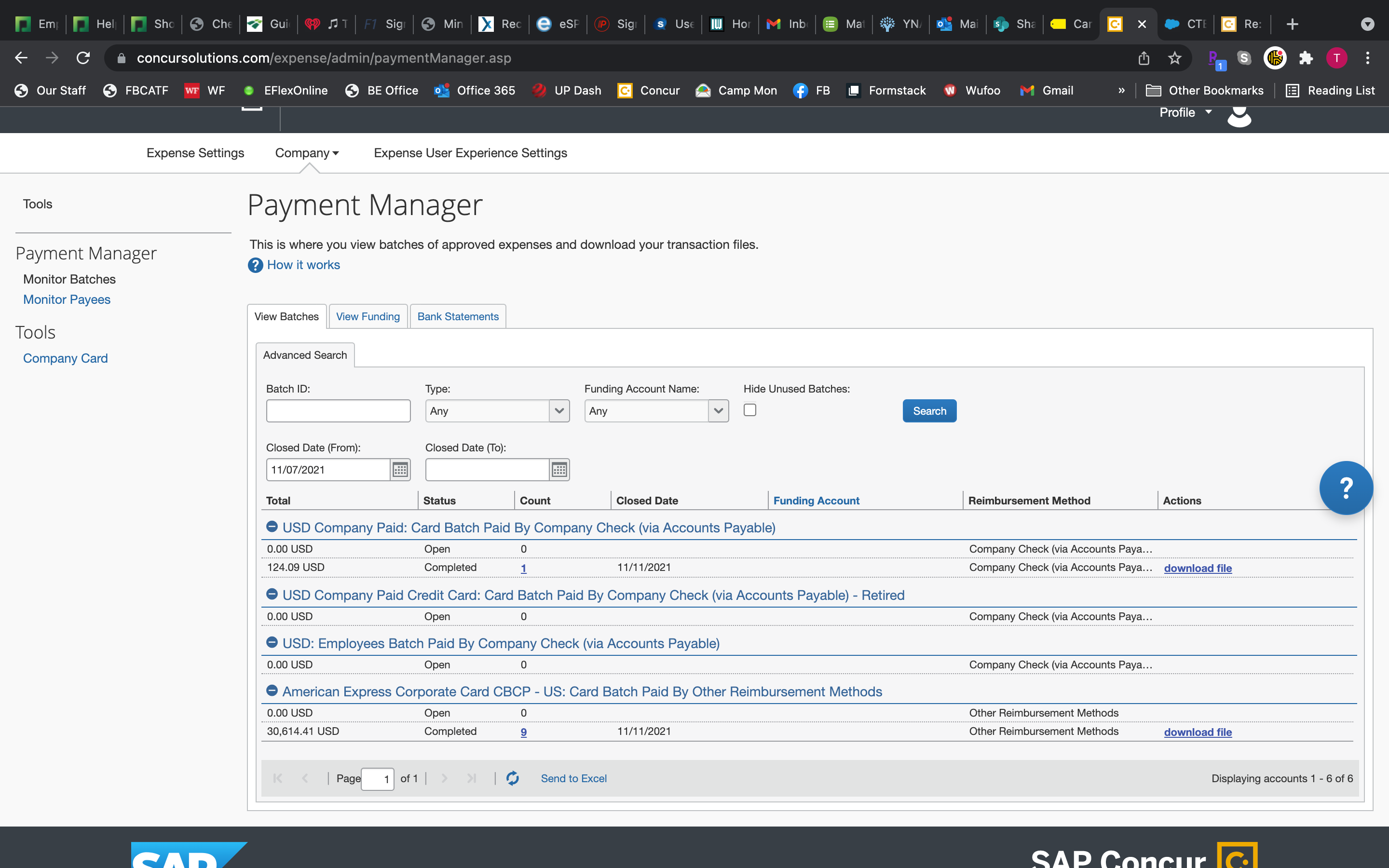Viewport: 1389px width, 868px height.
Task: Click the calendar icon for Closed Date To
Action: (558, 469)
